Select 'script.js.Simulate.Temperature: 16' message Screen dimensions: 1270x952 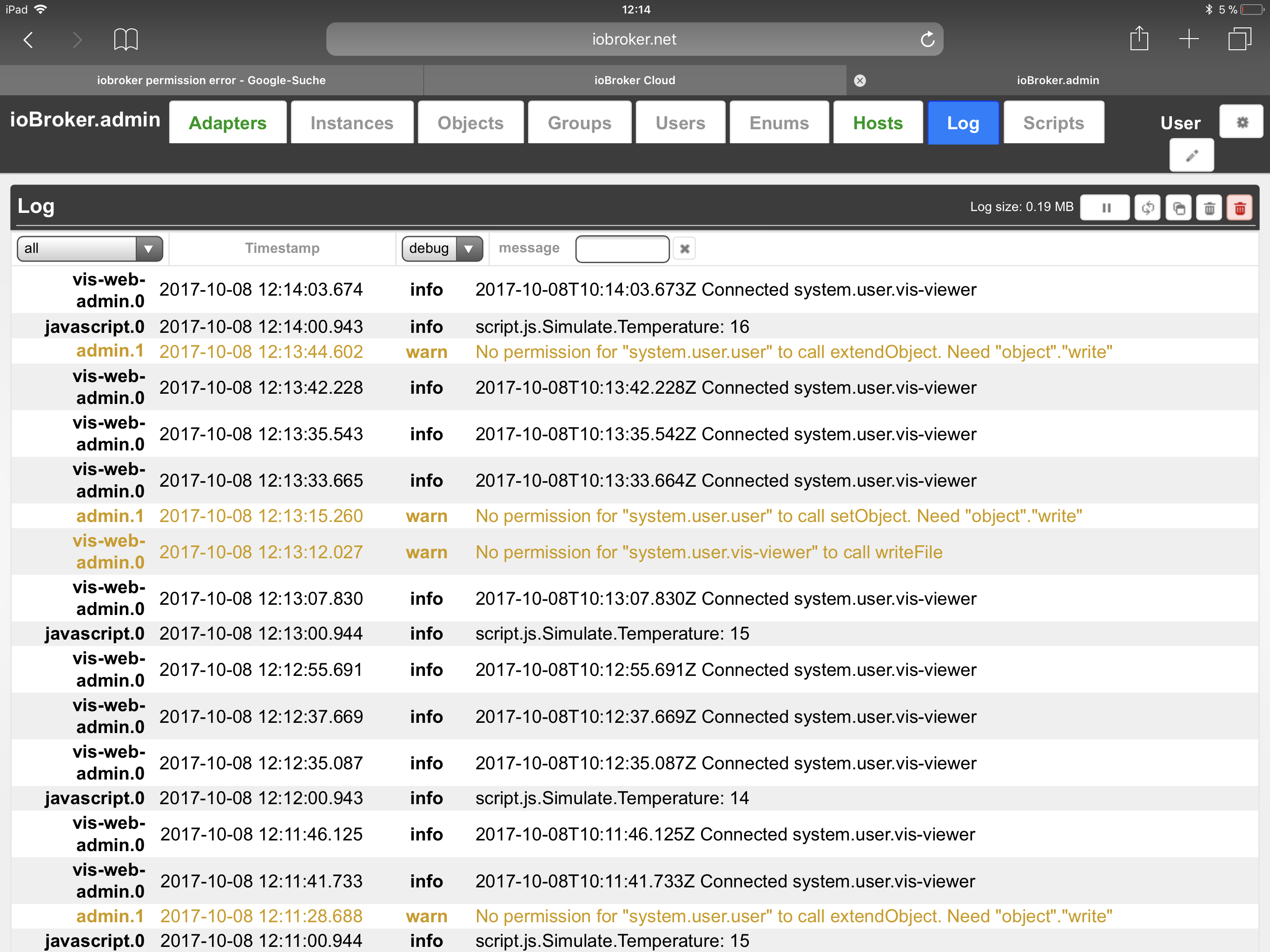[612, 327]
